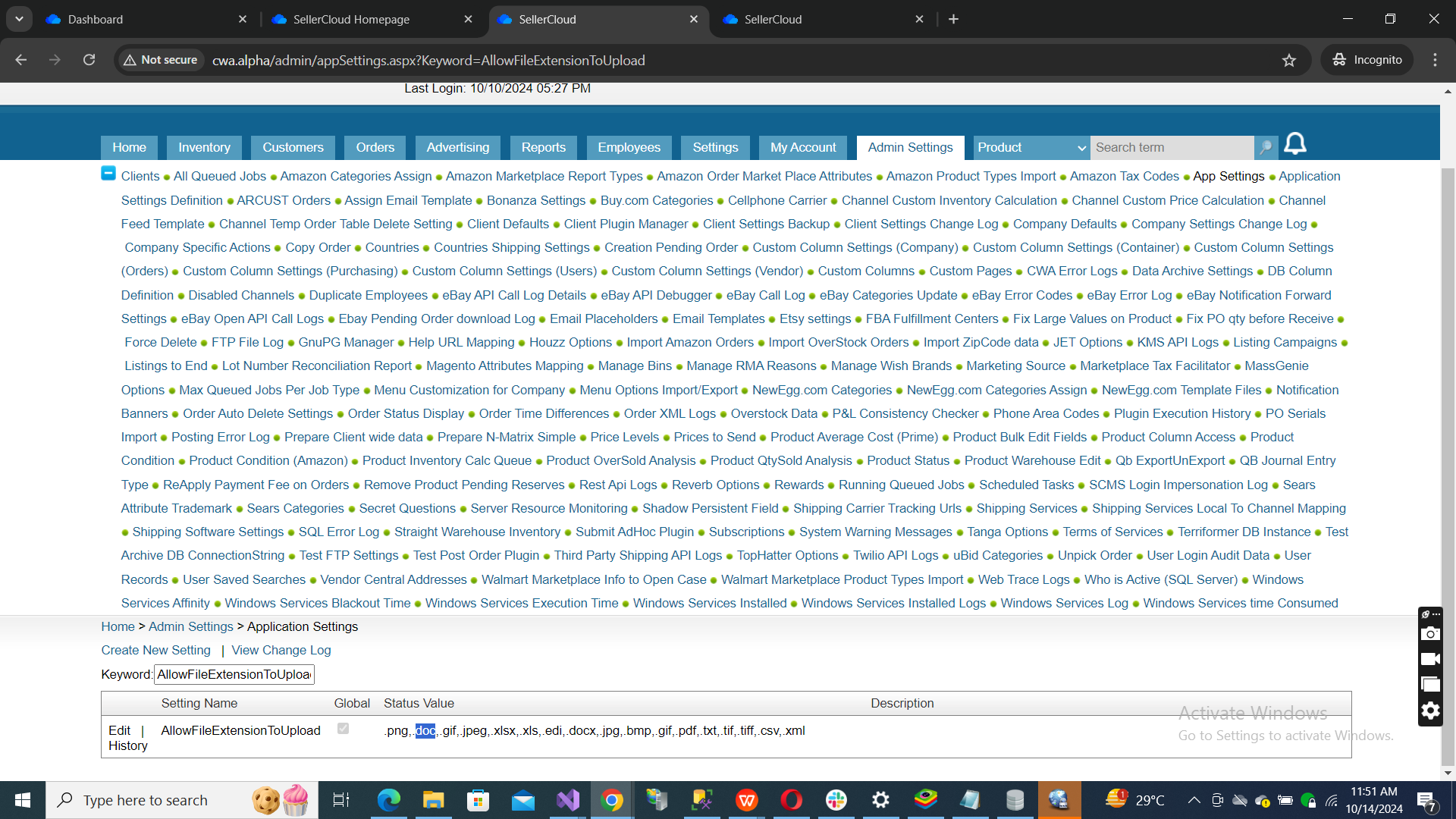
Task: Click the search magnifier button
Action: tap(1266, 147)
